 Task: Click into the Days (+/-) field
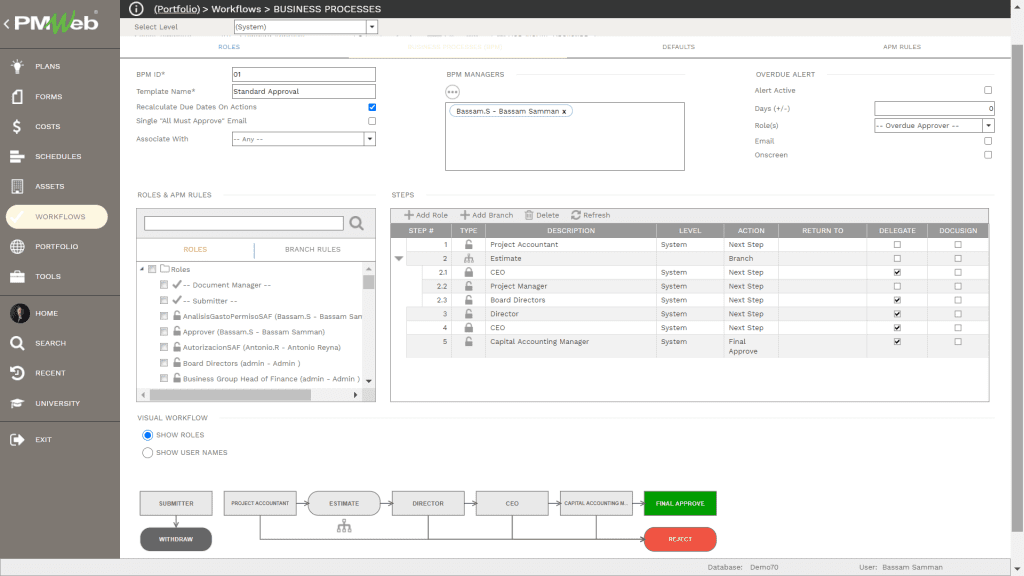click(x=934, y=108)
